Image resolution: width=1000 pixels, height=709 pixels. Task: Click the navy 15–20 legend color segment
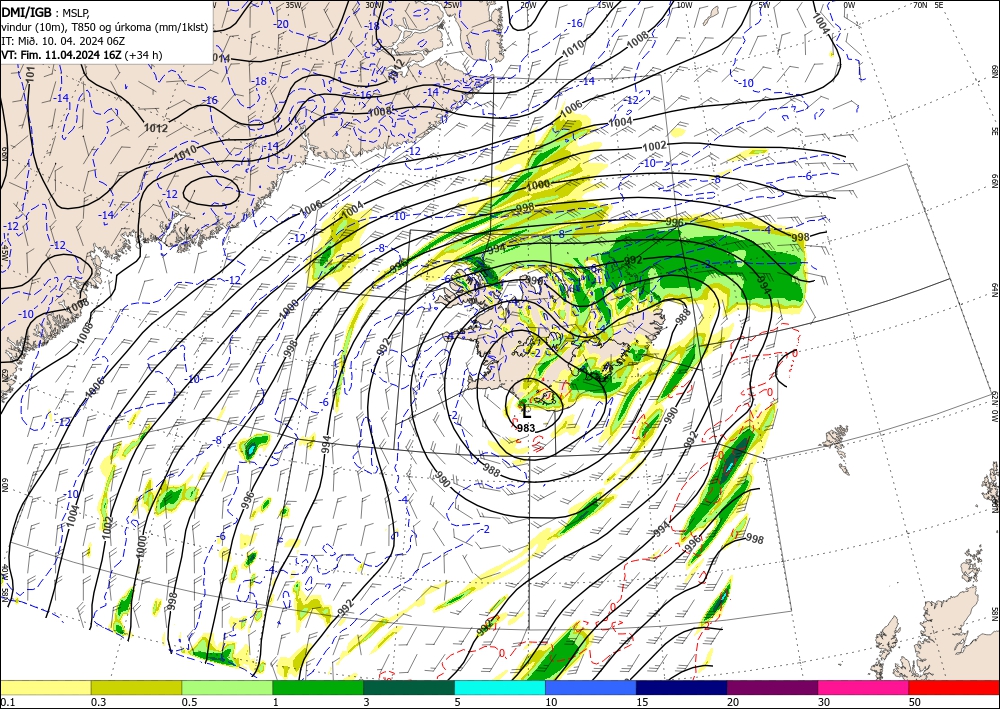(x=682, y=687)
